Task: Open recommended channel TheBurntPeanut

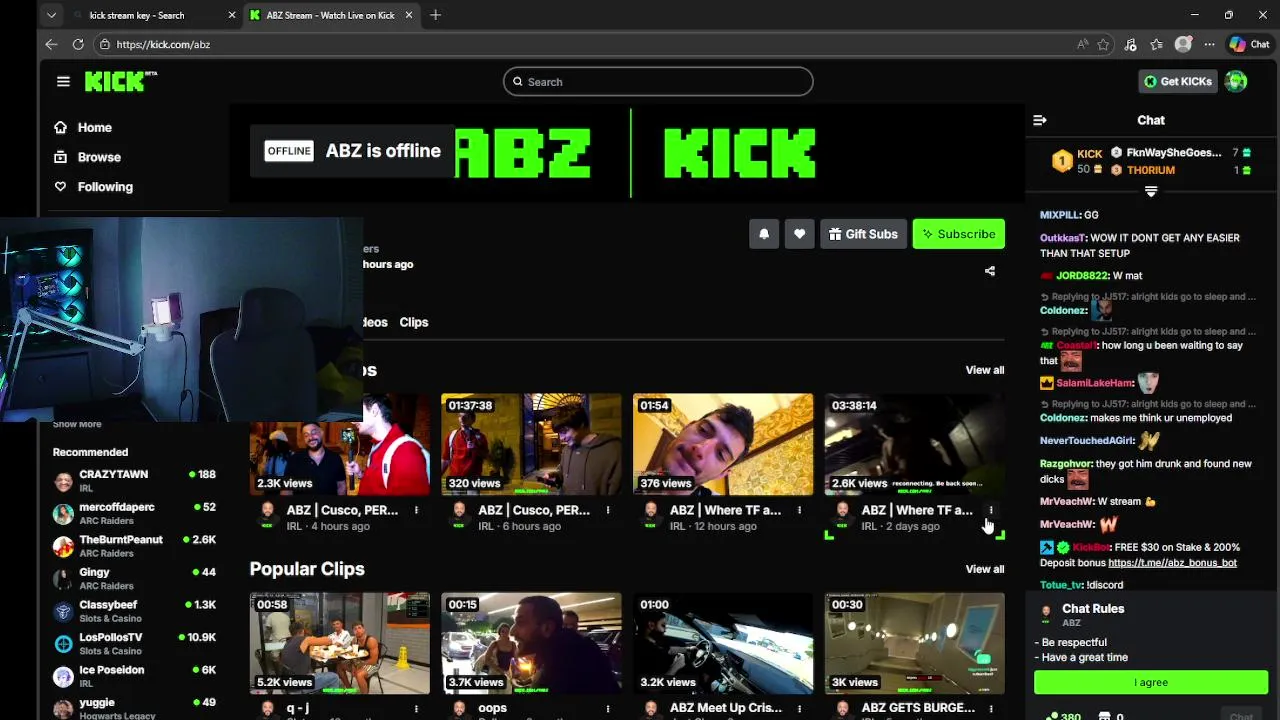Action: click(x=134, y=546)
